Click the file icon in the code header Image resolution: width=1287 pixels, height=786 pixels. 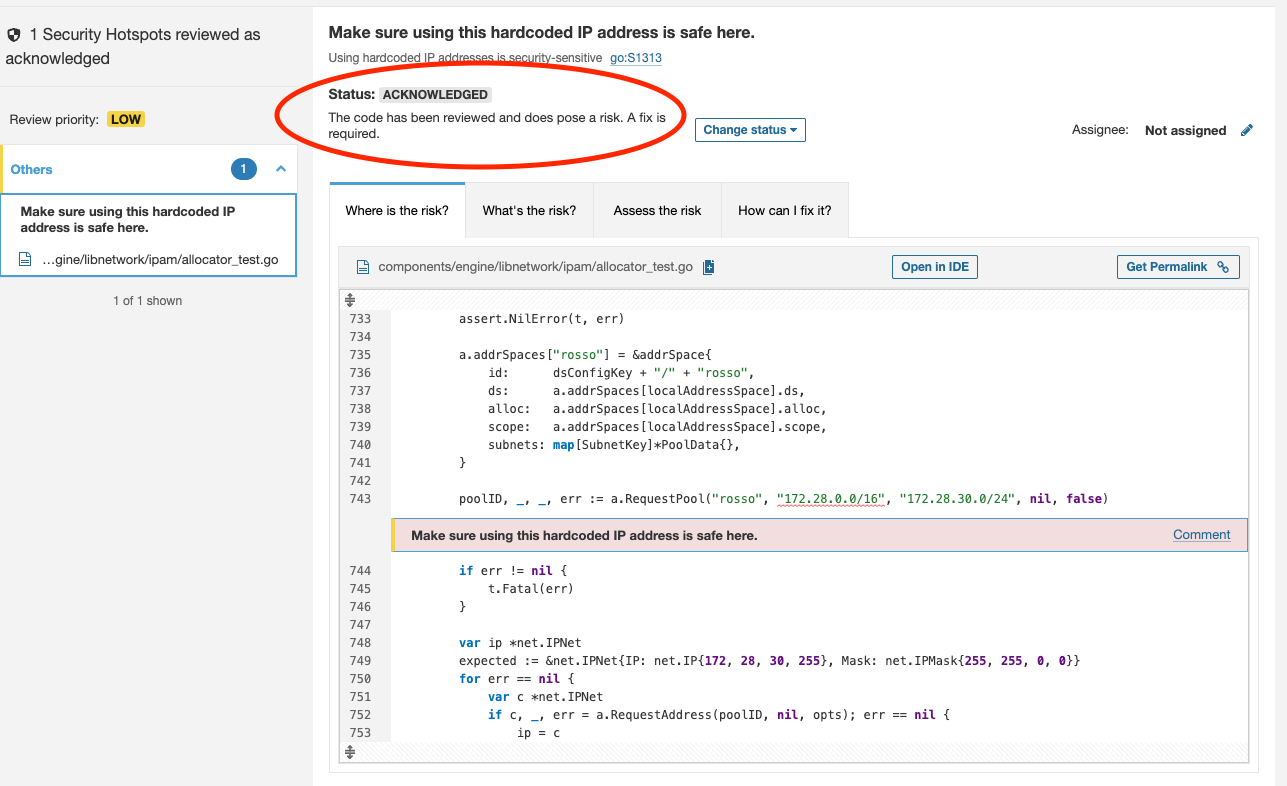363,267
